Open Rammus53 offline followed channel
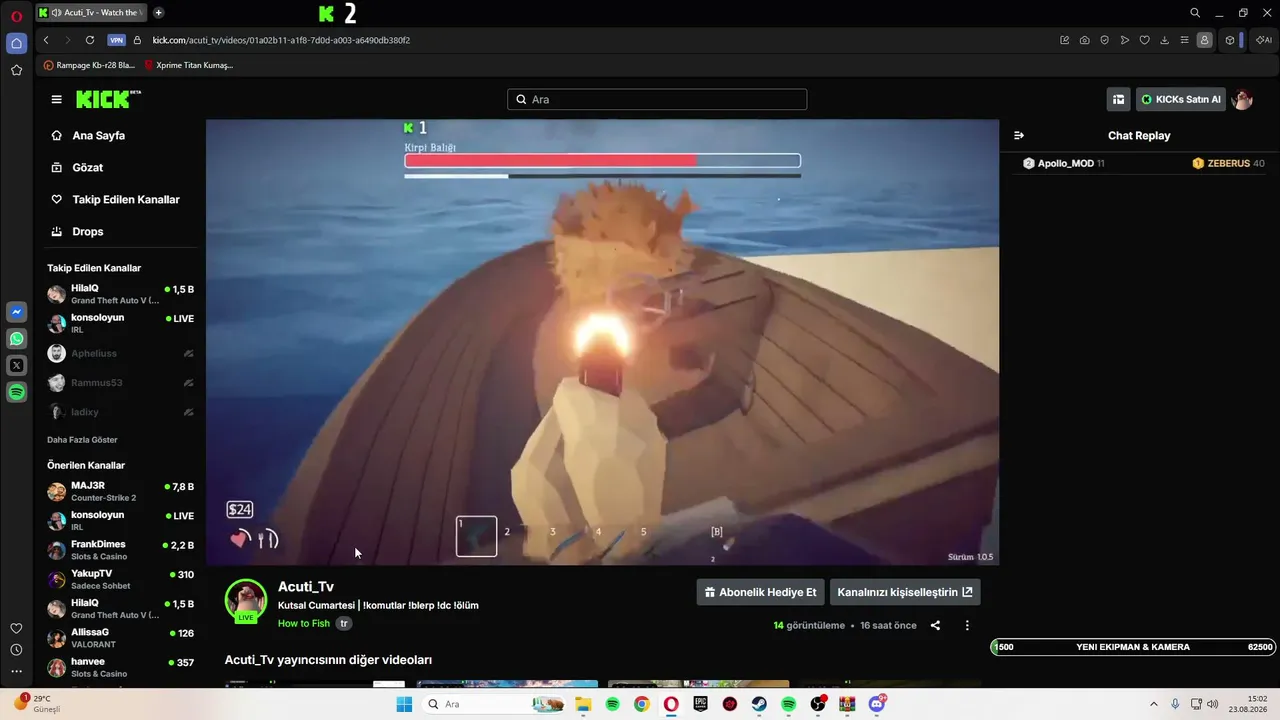The image size is (1280, 720). click(121, 383)
